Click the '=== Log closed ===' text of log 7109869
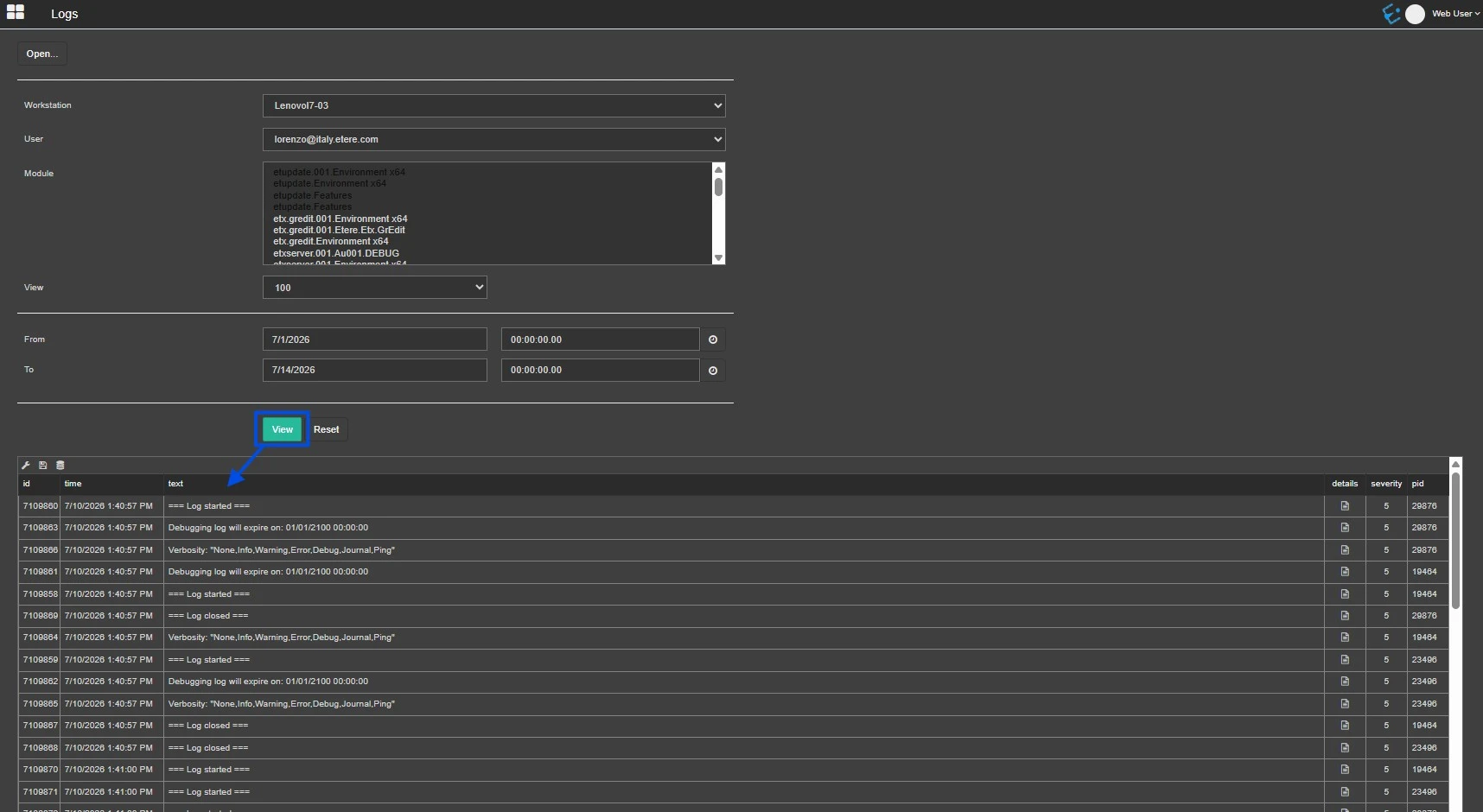 pos(208,616)
